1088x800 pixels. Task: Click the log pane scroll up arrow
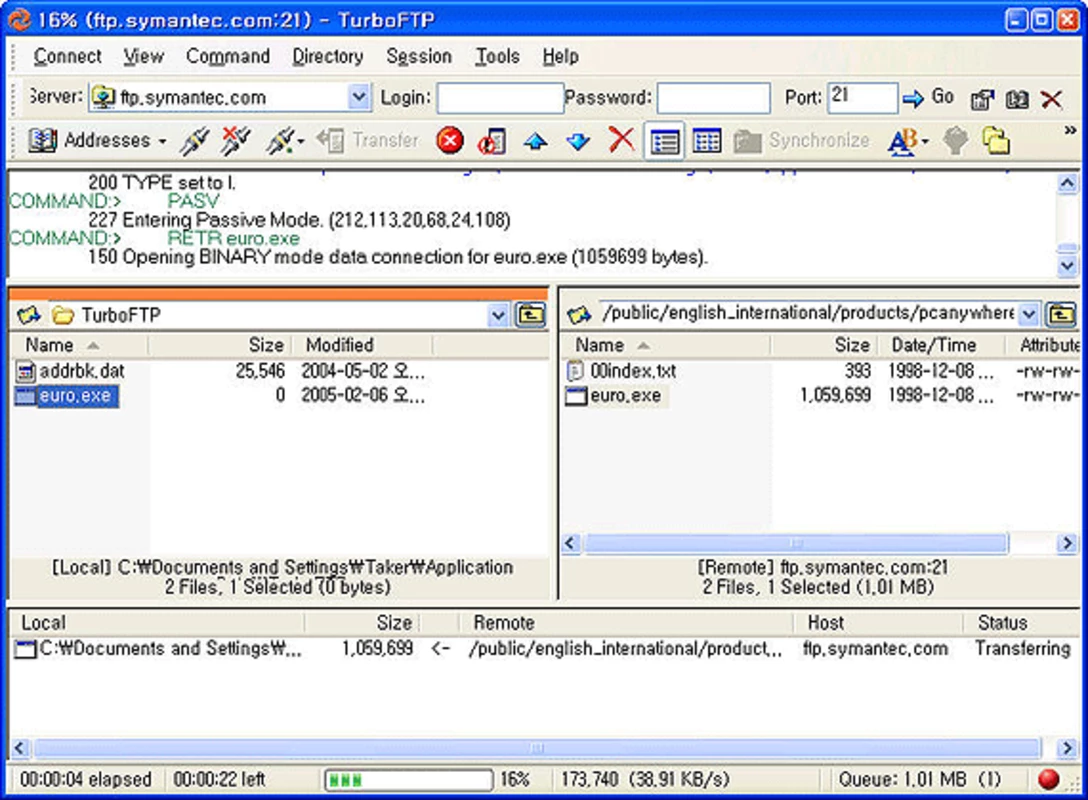pyautogui.click(x=1067, y=183)
